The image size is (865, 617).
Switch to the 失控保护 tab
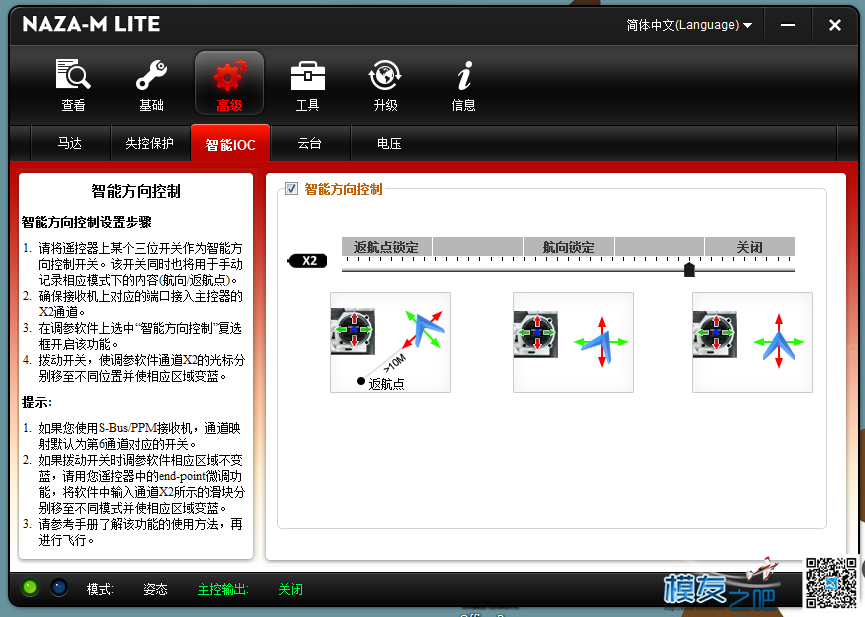149,143
